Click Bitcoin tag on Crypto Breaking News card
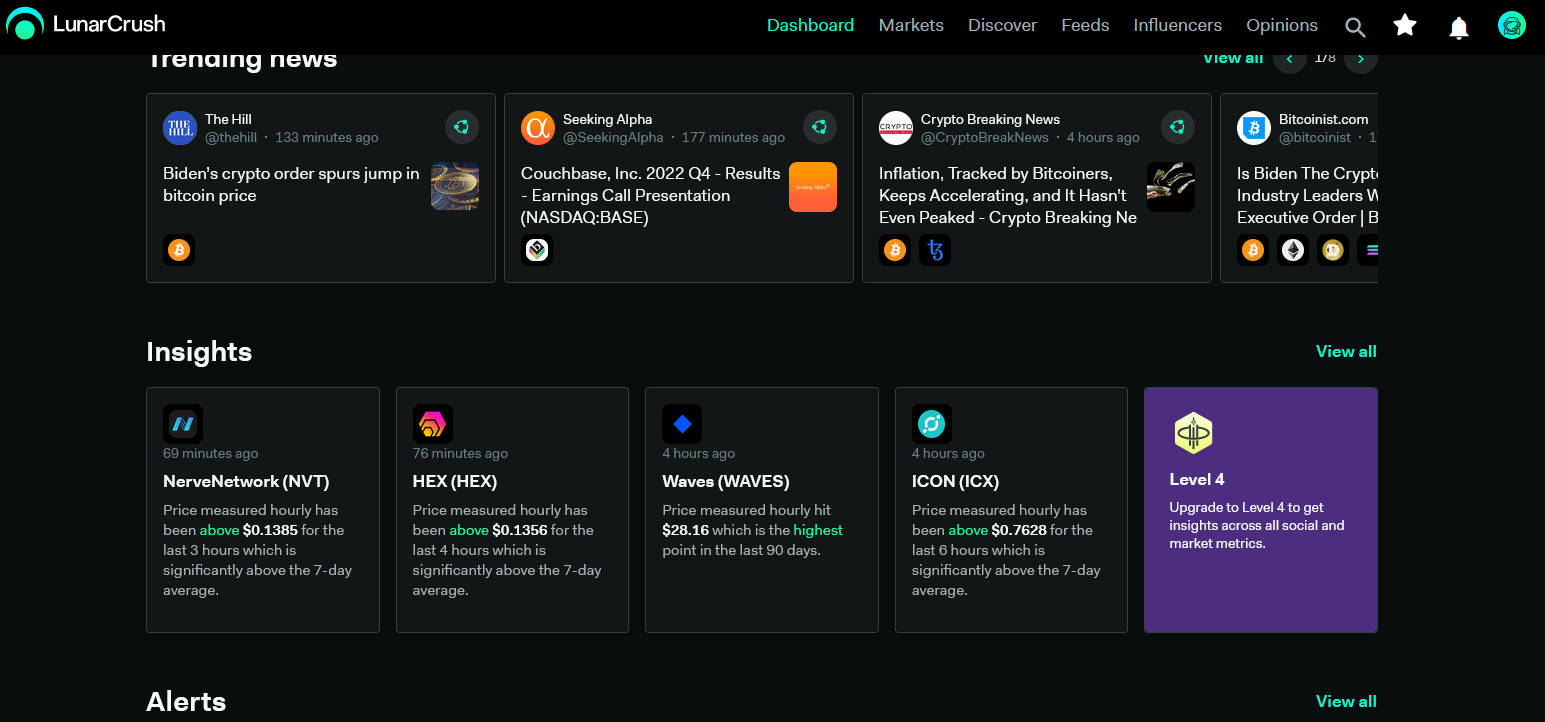The width and height of the screenshot is (1545, 722). pos(895,250)
